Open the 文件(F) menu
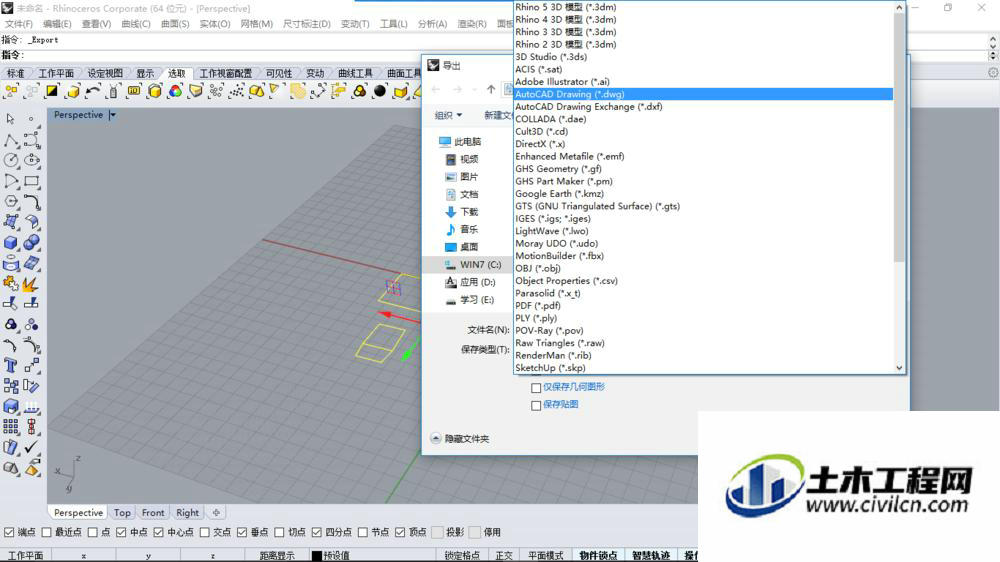 coord(19,24)
